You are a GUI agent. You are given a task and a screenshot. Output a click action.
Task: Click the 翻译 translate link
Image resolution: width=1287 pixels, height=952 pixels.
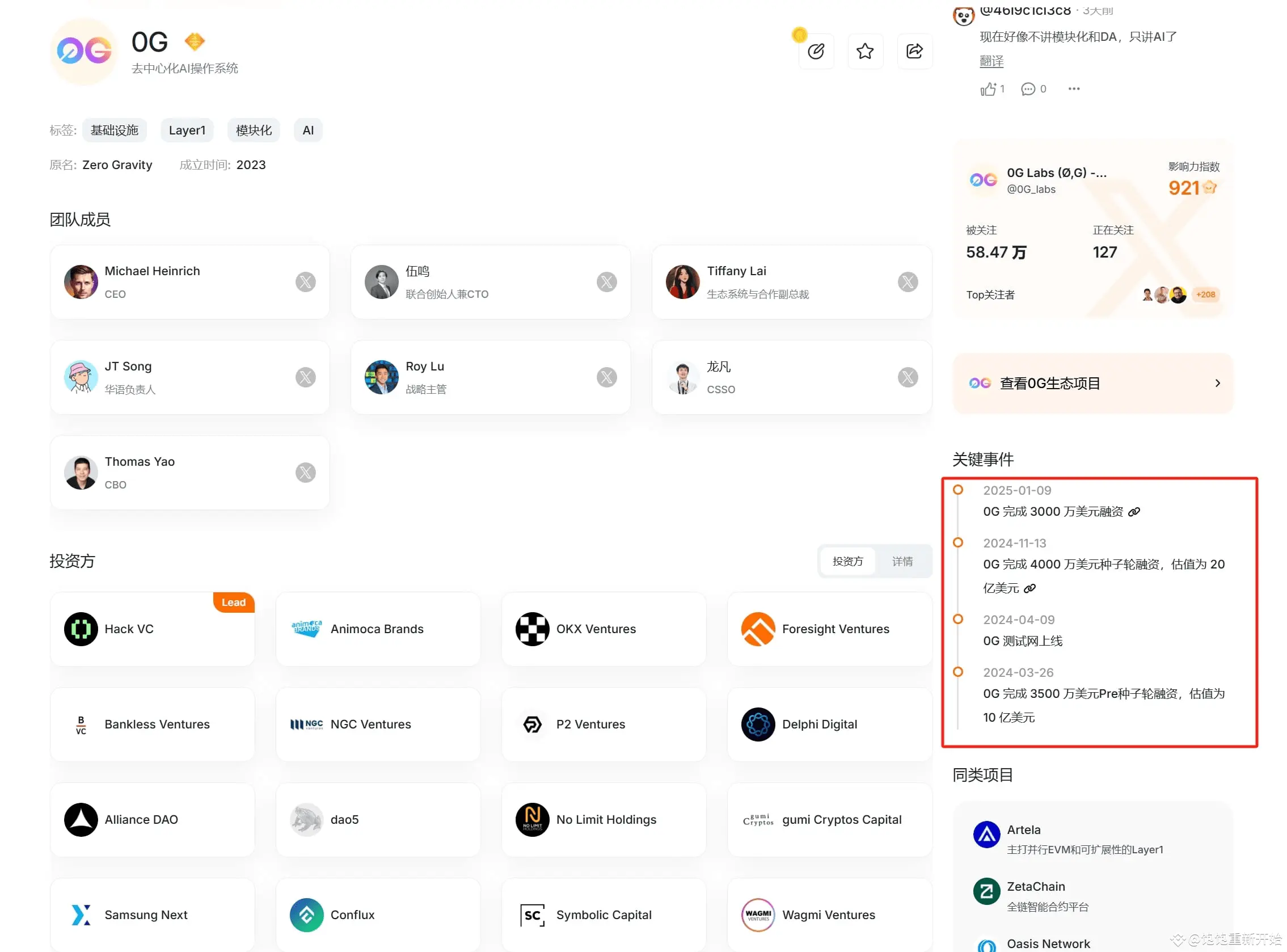991,61
